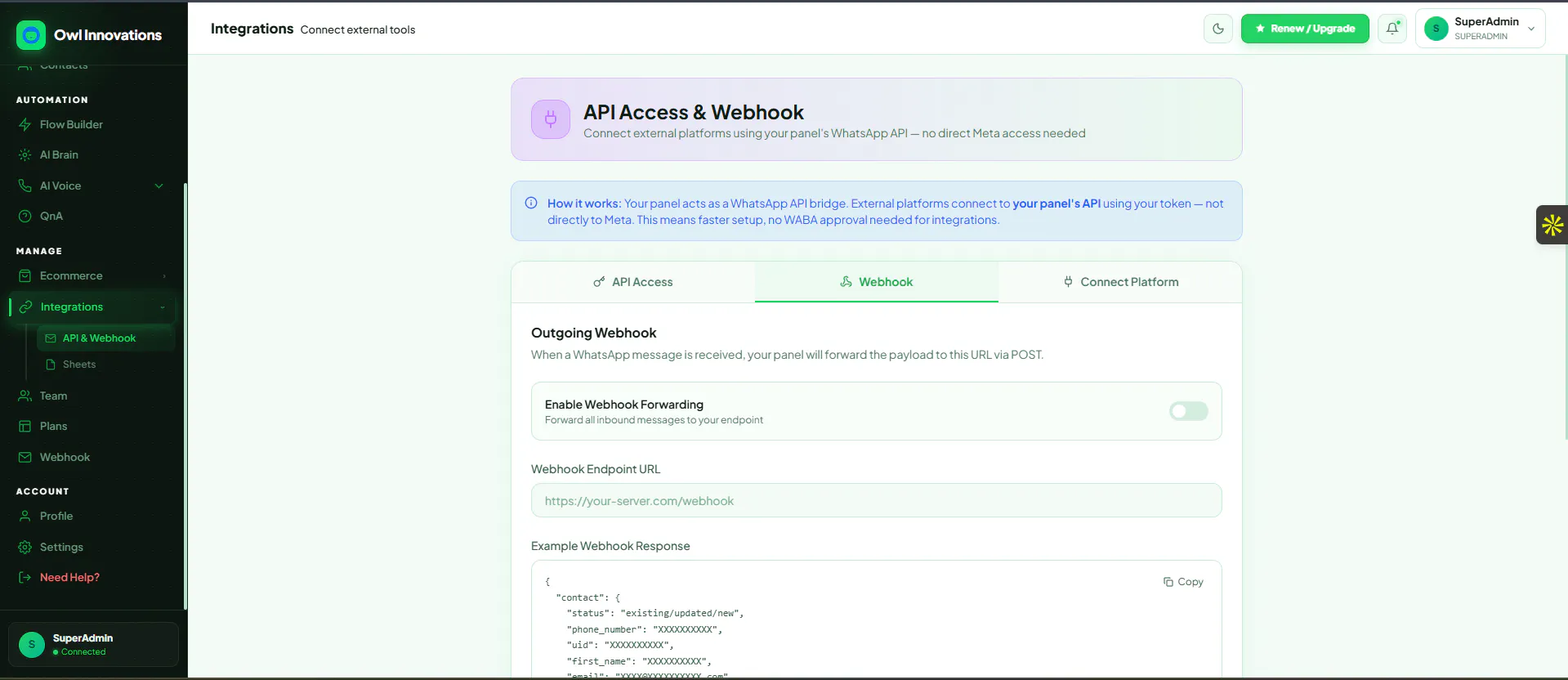This screenshot has height=680, width=1568.
Task: Click Plans layout icon
Action: pos(25,426)
